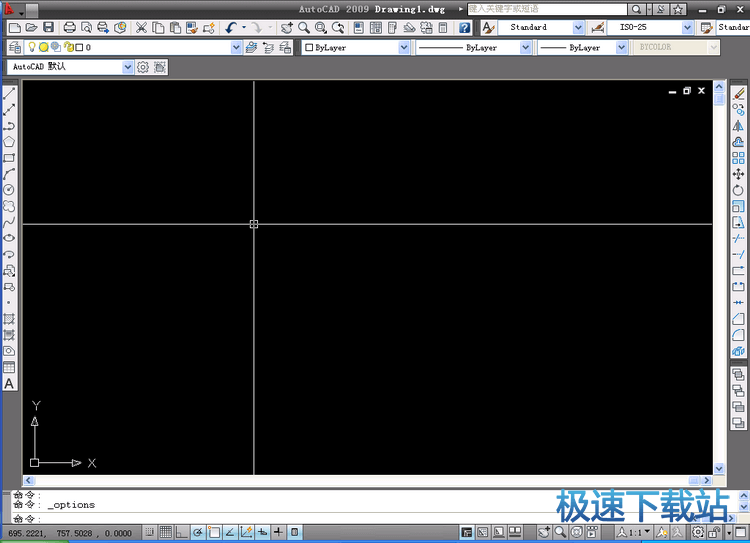Click the Help question mark button

point(464,28)
